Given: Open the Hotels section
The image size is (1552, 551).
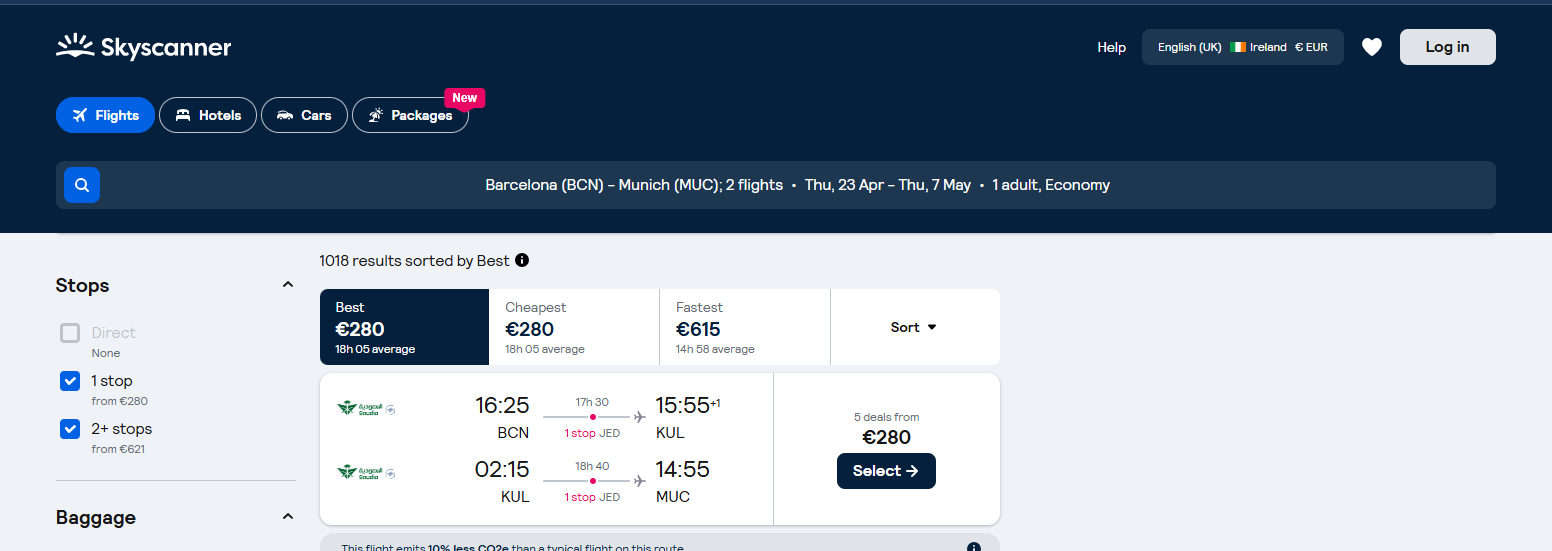Looking at the screenshot, I should 208,115.
